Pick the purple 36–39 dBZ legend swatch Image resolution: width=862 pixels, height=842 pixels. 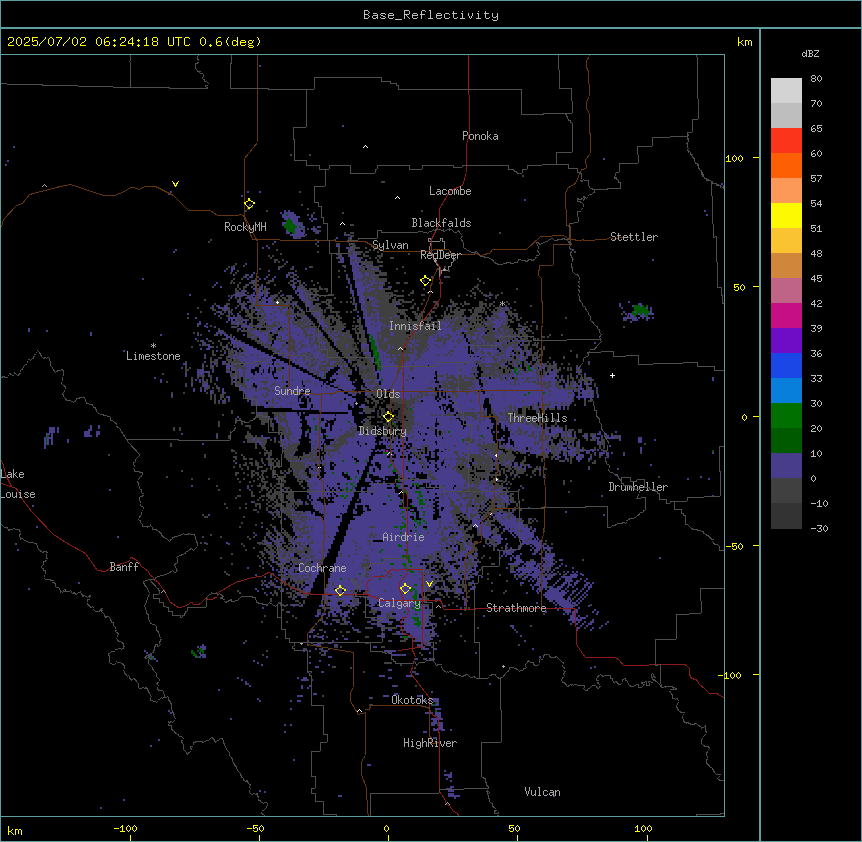click(786, 341)
